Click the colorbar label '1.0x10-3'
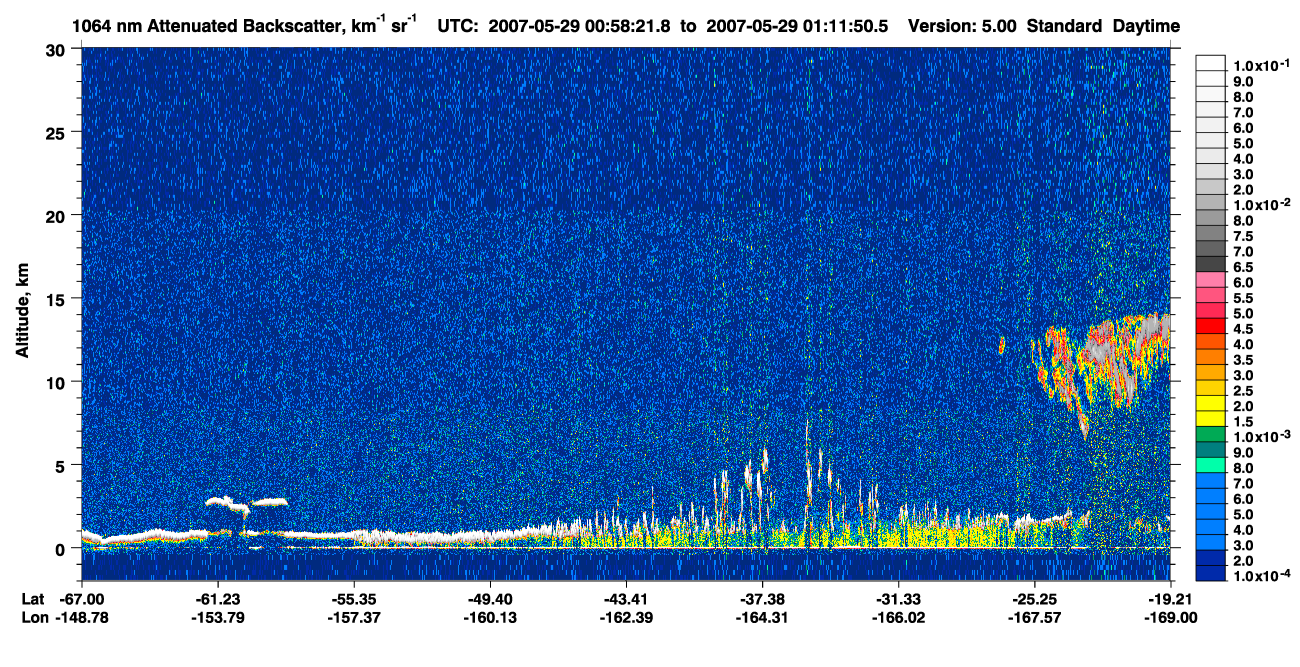Viewport: 1300px width, 667px height. point(1263,436)
